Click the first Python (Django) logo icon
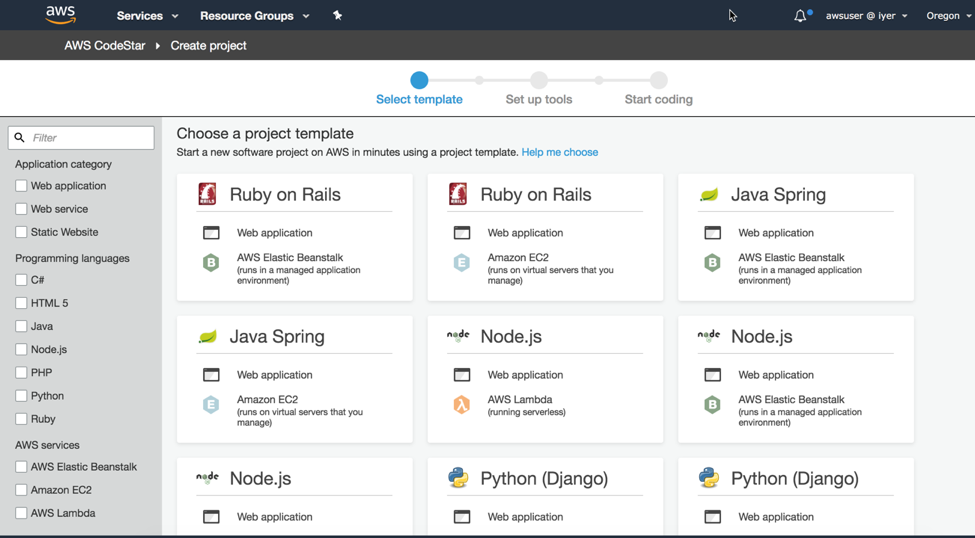This screenshot has width=975, height=538. 458,478
